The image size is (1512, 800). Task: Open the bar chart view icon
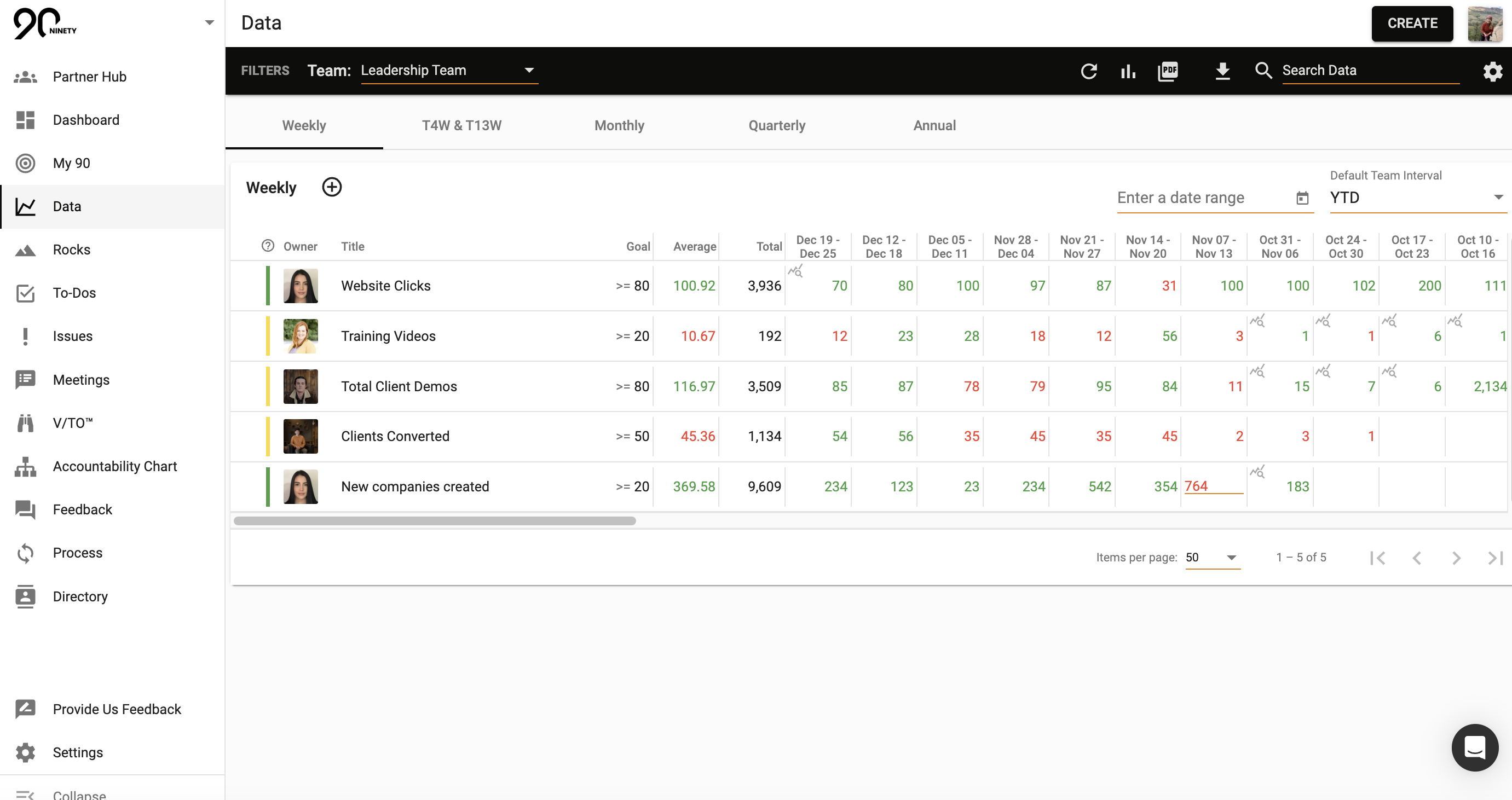pyautogui.click(x=1128, y=71)
